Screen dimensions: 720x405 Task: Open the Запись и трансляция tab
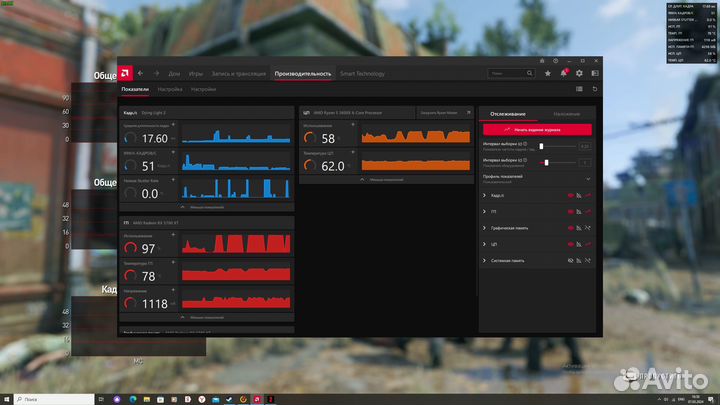click(239, 73)
